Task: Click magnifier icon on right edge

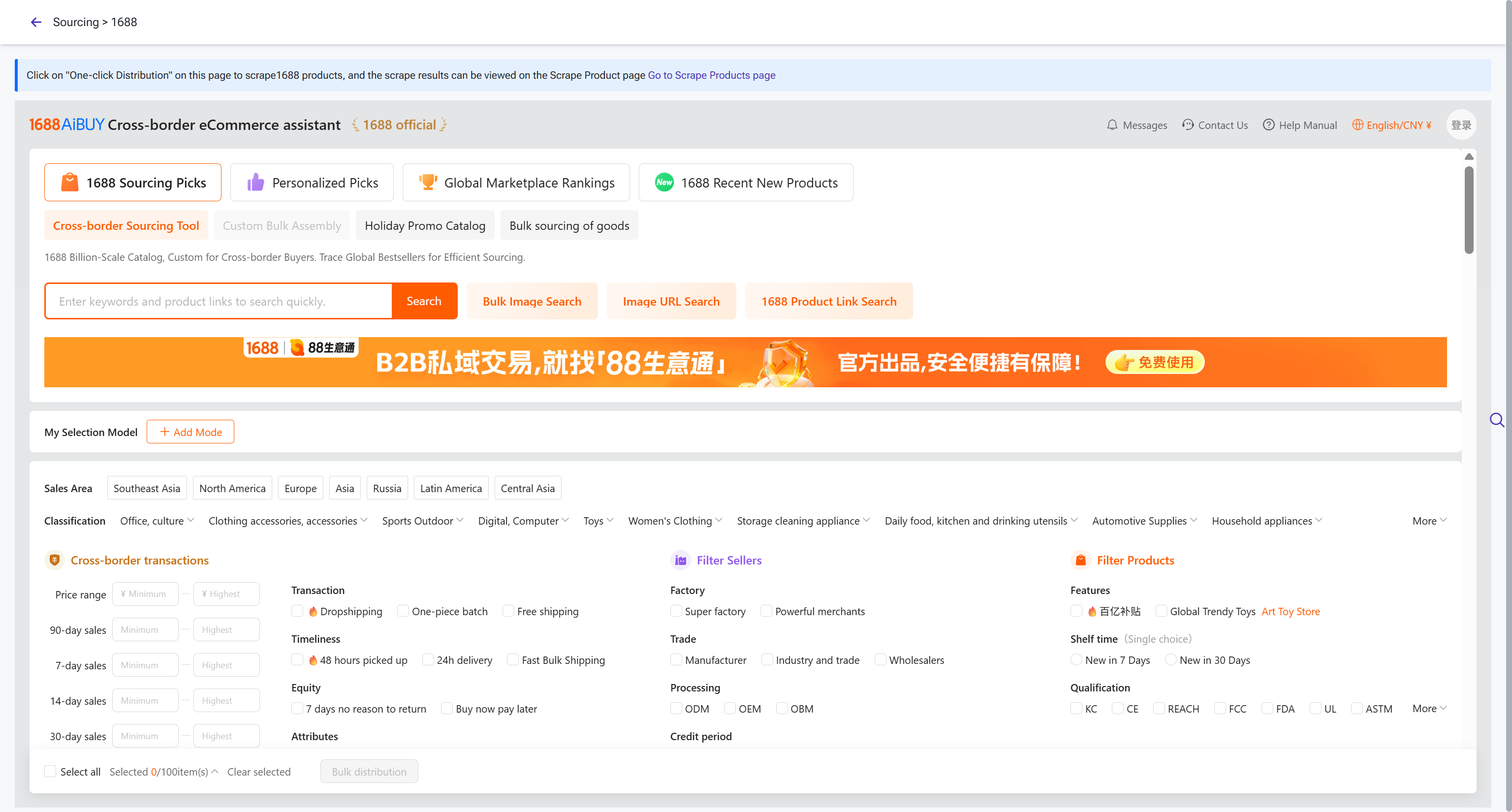Action: [x=1497, y=420]
